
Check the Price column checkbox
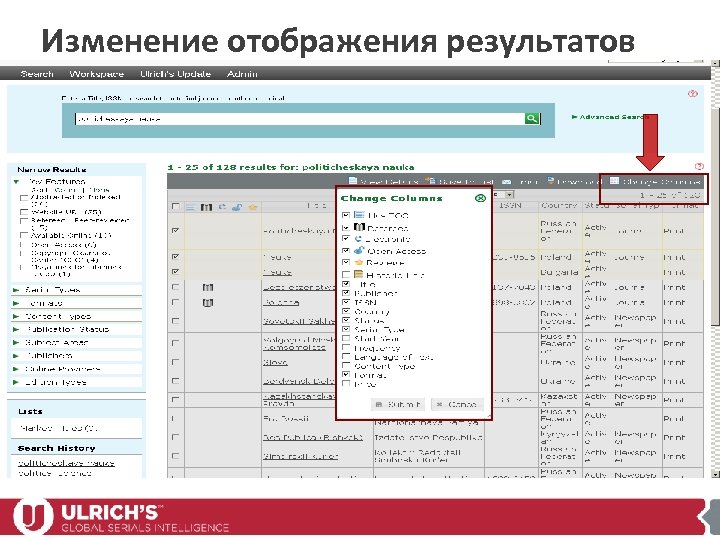pos(346,384)
